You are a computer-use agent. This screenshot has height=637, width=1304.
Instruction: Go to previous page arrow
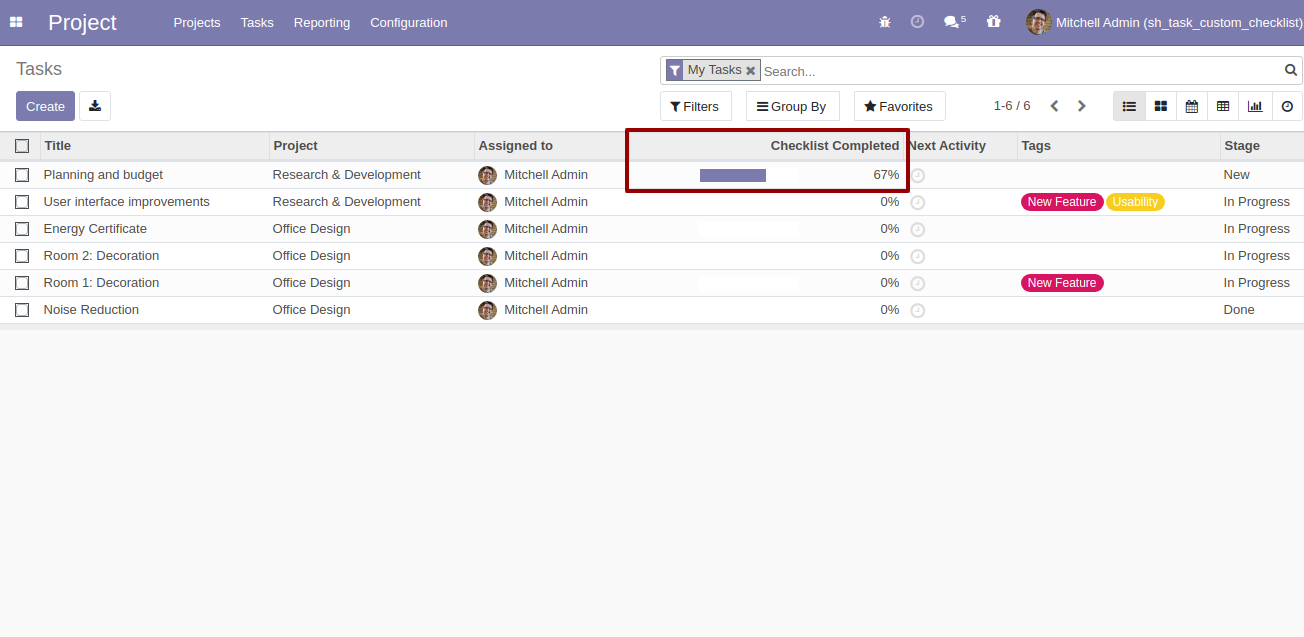[1054, 106]
